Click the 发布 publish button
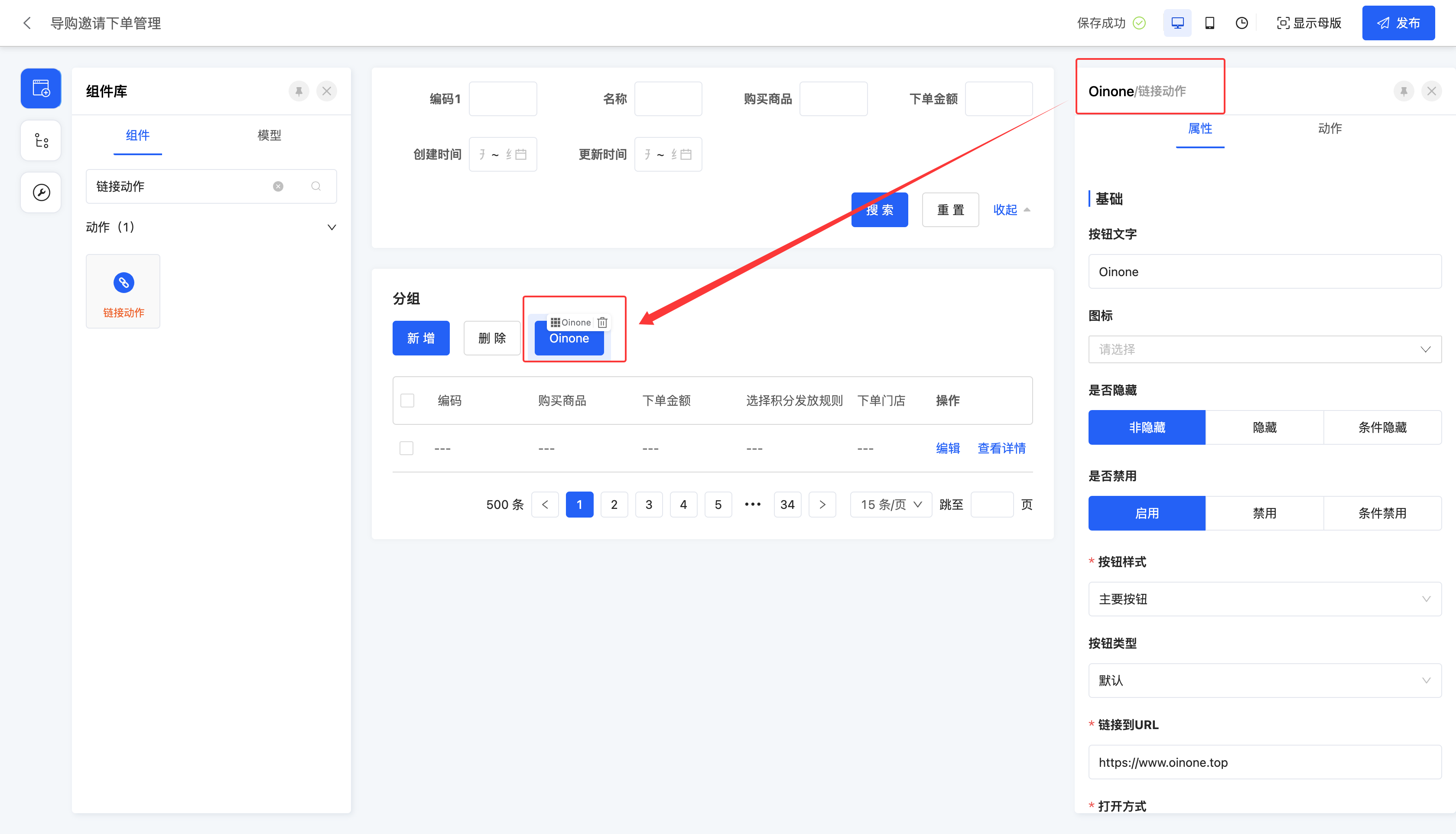1456x834 pixels. 1398,23
